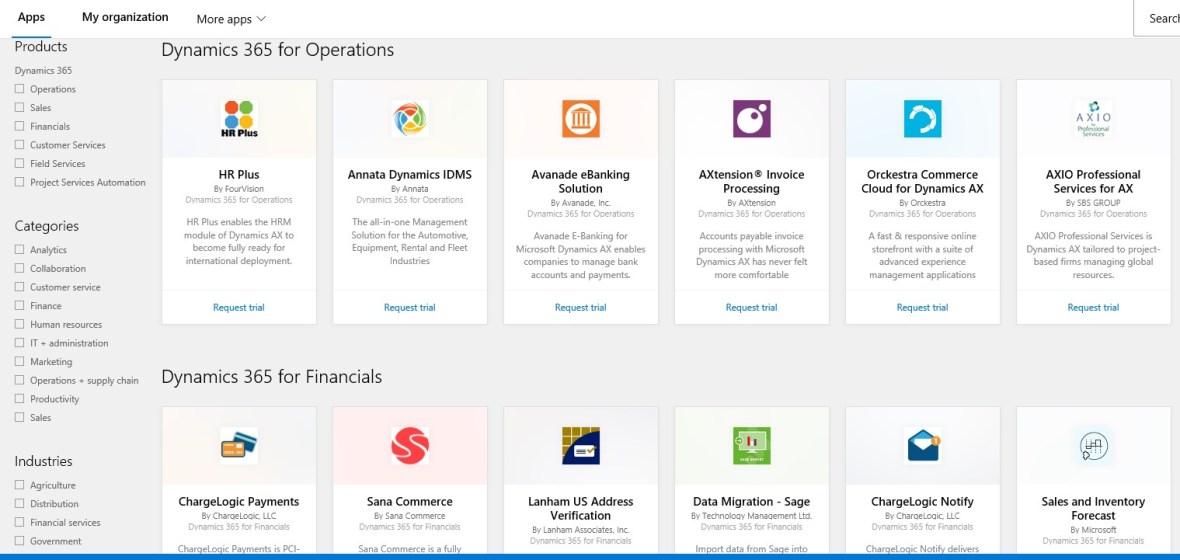This screenshot has height=560, width=1180.
Task: Click the Lanham US Address Verification icon
Action: pyautogui.click(x=581, y=445)
